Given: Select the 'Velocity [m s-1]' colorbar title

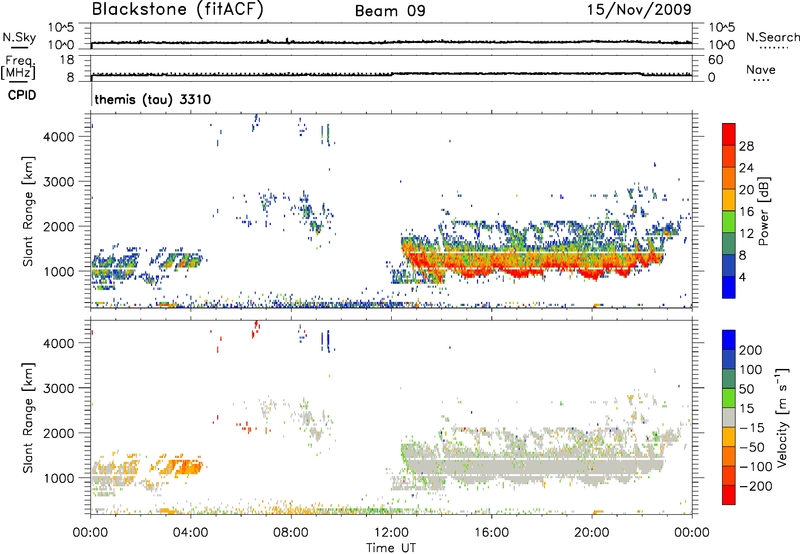Looking at the screenshot, I should tap(783, 417).
